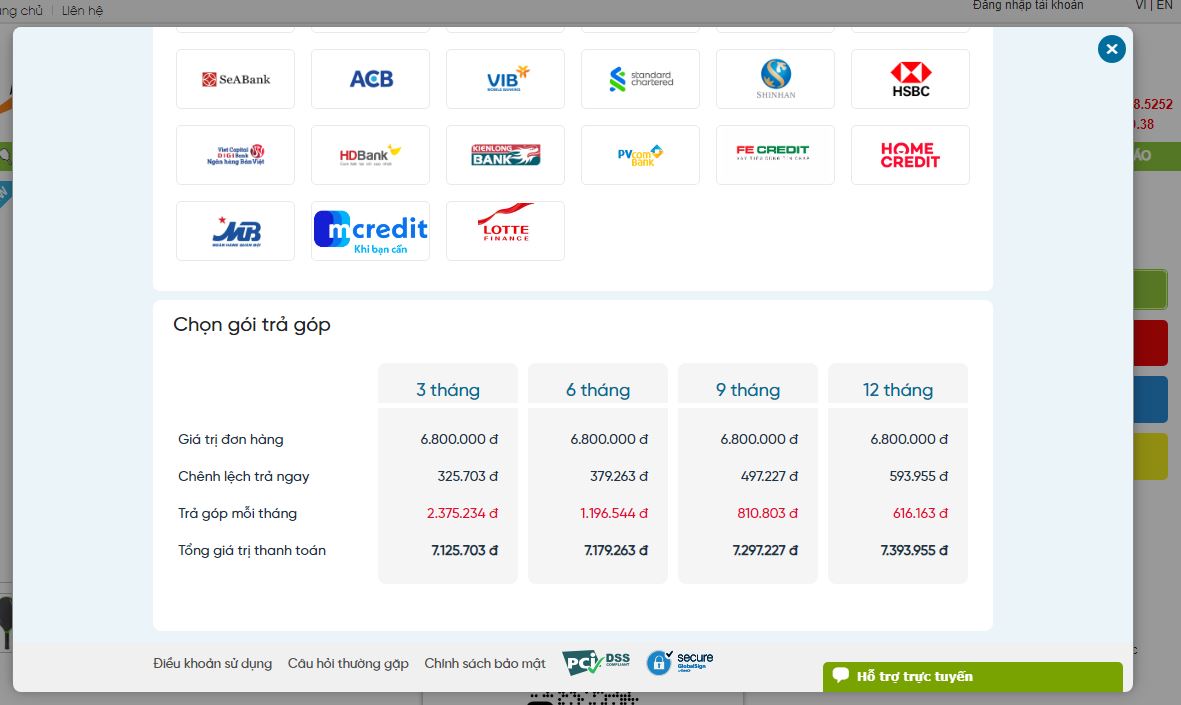Choose the 12 tháng installment plan
Image resolution: width=1181 pixels, height=705 pixels.
[898, 389]
